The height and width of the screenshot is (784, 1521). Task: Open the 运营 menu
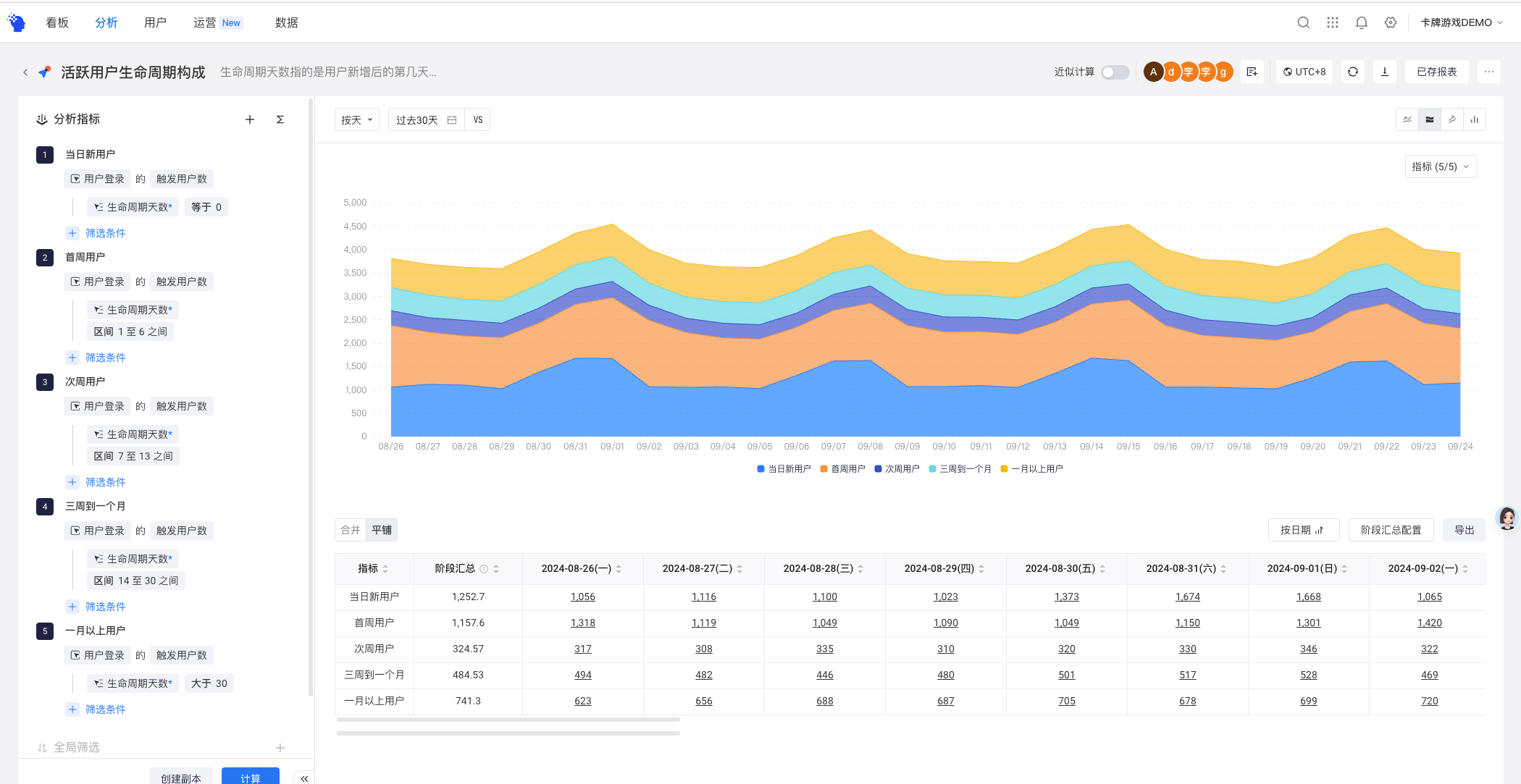[205, 22]
